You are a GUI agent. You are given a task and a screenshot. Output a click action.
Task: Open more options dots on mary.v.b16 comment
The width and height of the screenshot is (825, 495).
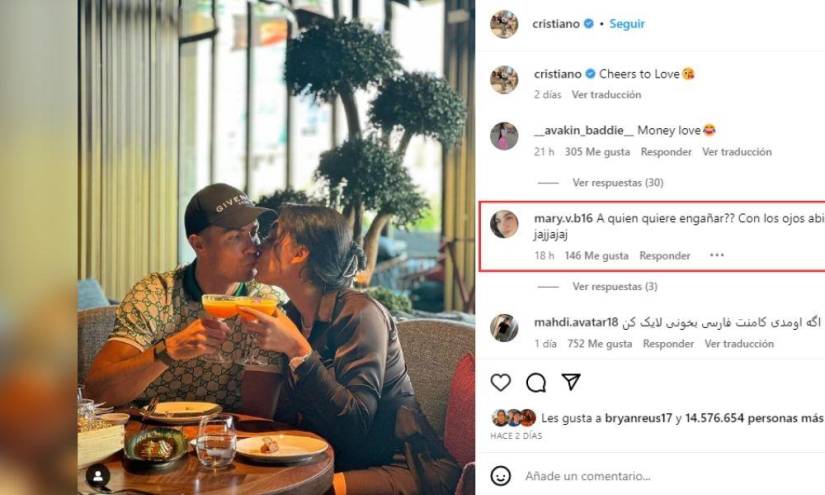coord(717,255)
